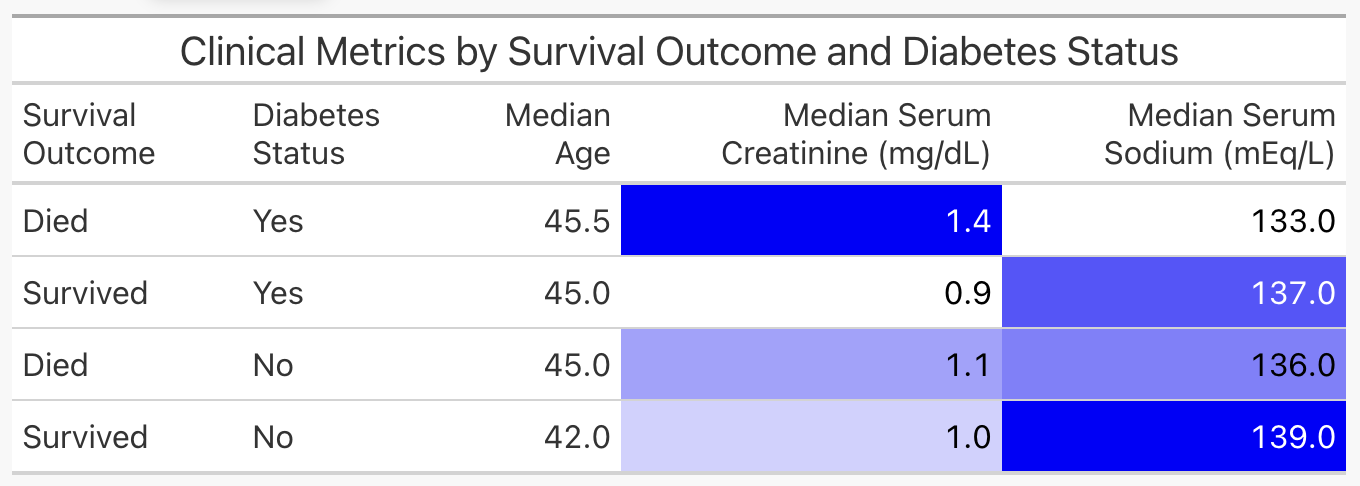Select the Median Serum Creatinine header
Viewport: 1360px width, 486px height.
[856, 134]
